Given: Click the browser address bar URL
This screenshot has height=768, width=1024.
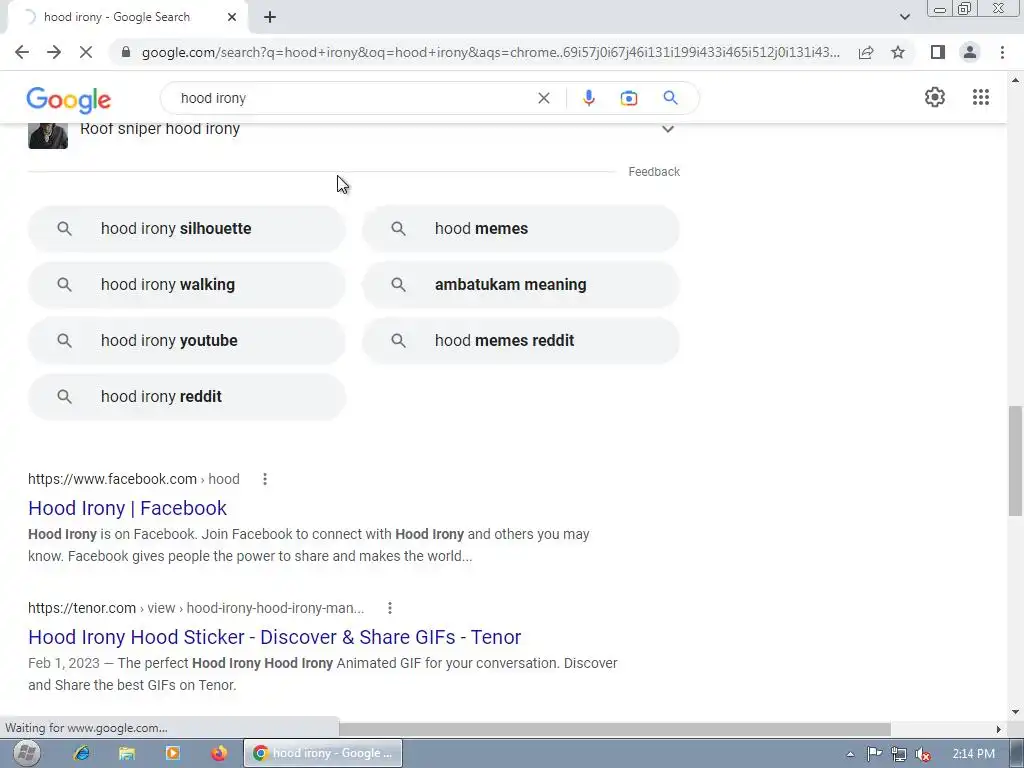Looking at the screenshot, I should 490,52.
